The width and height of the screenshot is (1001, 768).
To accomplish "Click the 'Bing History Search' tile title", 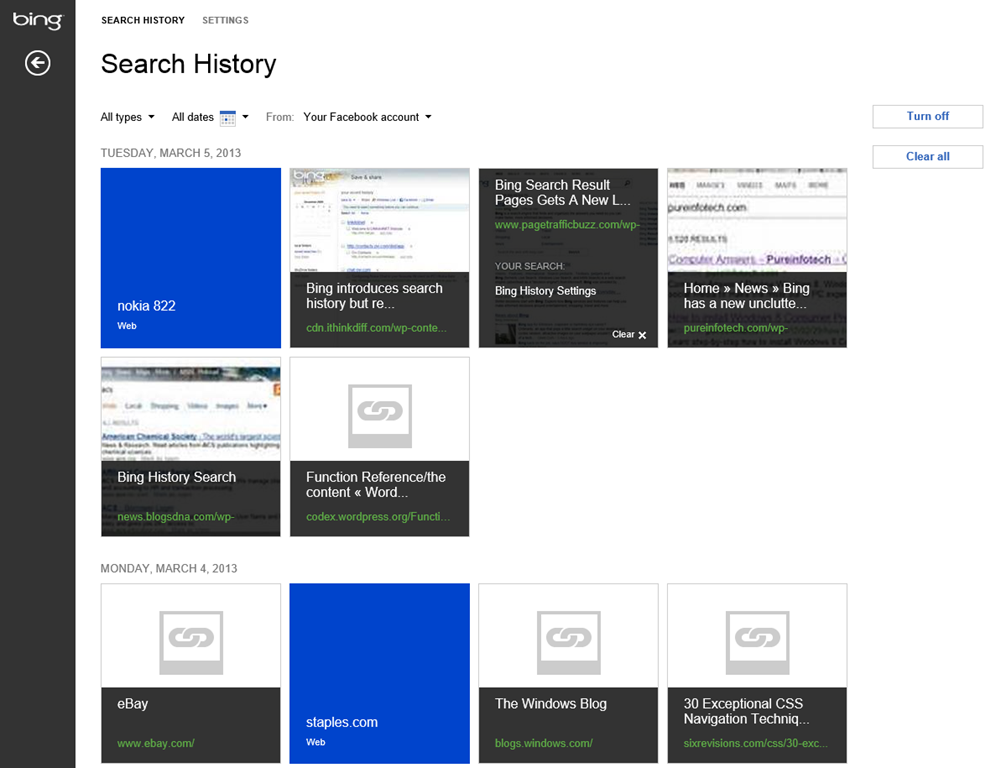I will click(176, 477).
